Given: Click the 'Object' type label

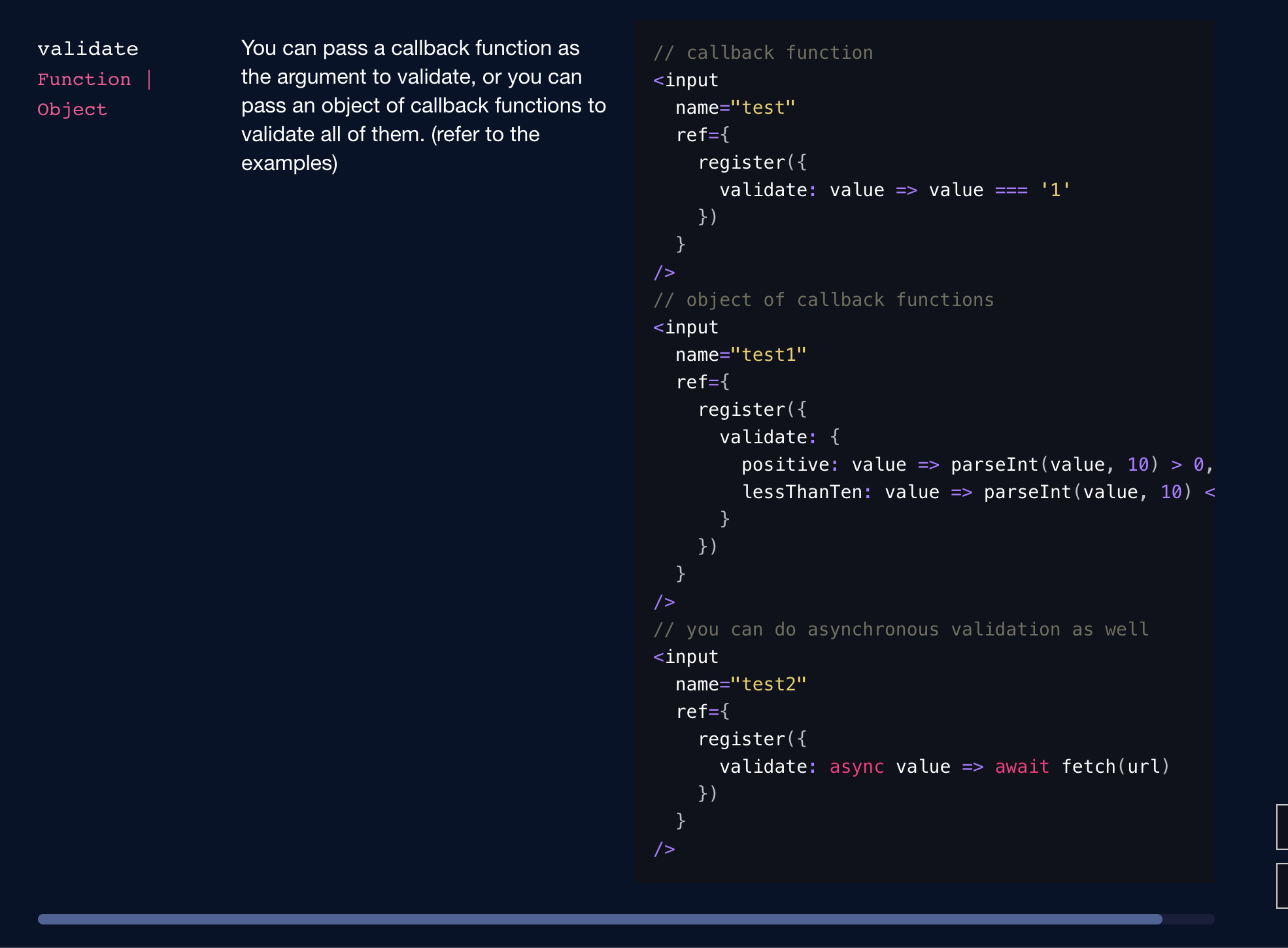Looking at the screenshot, I should click(x=72, y=110).
